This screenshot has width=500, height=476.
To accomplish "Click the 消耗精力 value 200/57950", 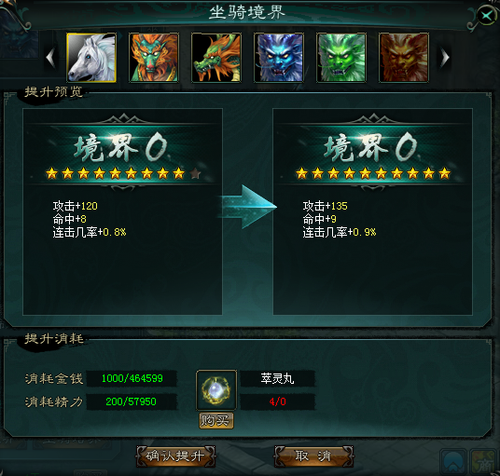I will point(131,401).
